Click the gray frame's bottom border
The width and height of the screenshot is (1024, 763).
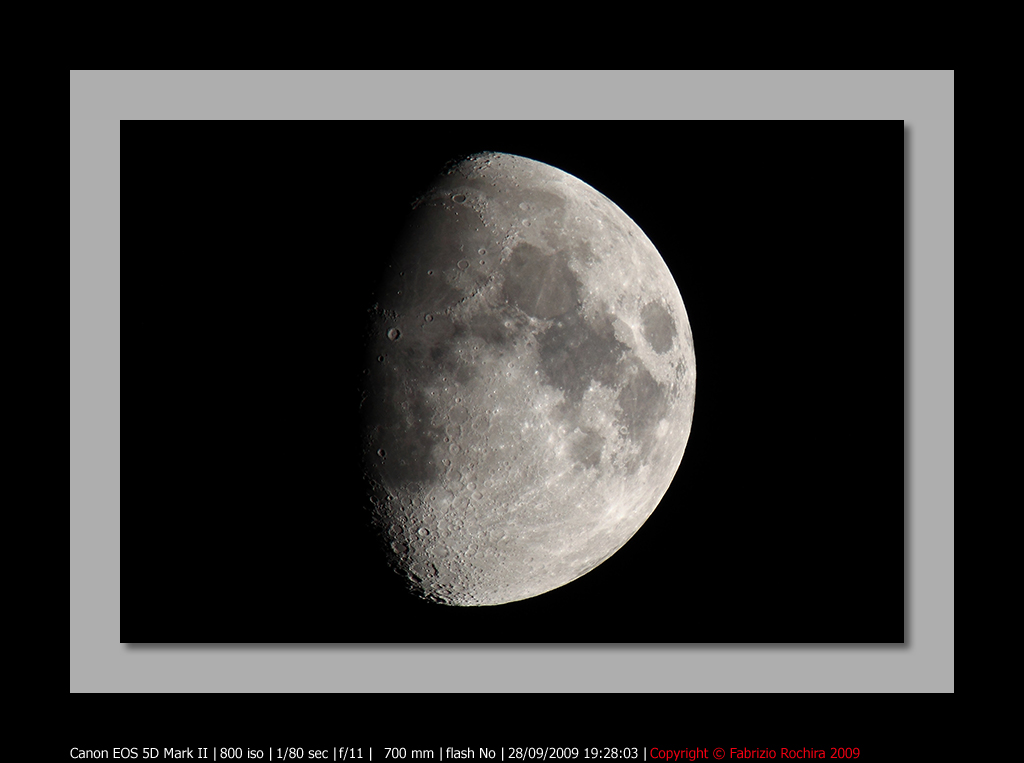(512, 668)
